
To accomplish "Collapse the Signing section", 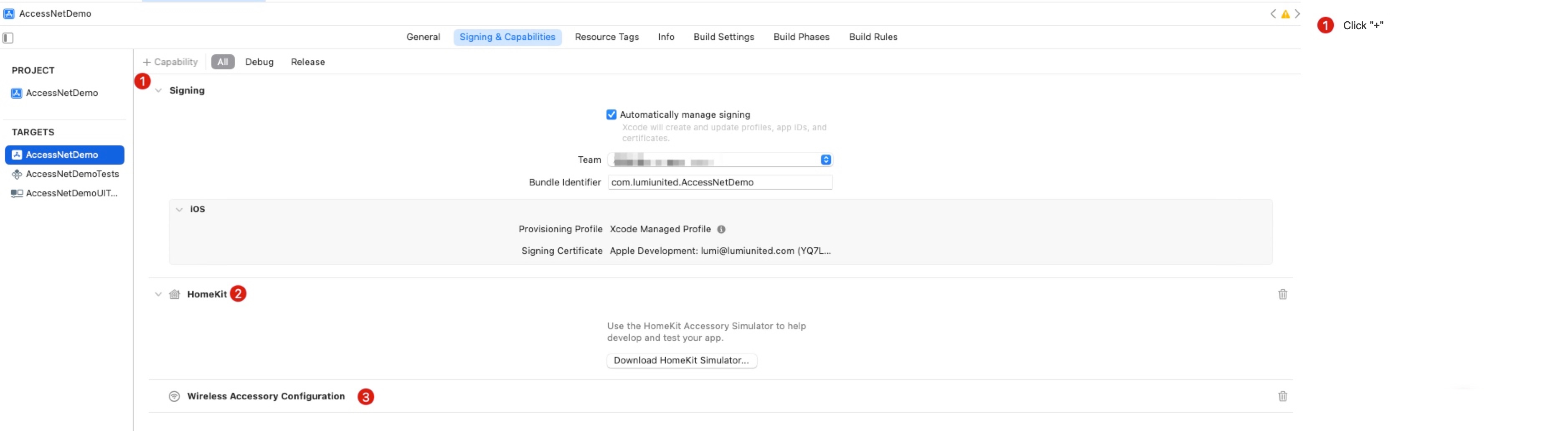I will [158, 91].
